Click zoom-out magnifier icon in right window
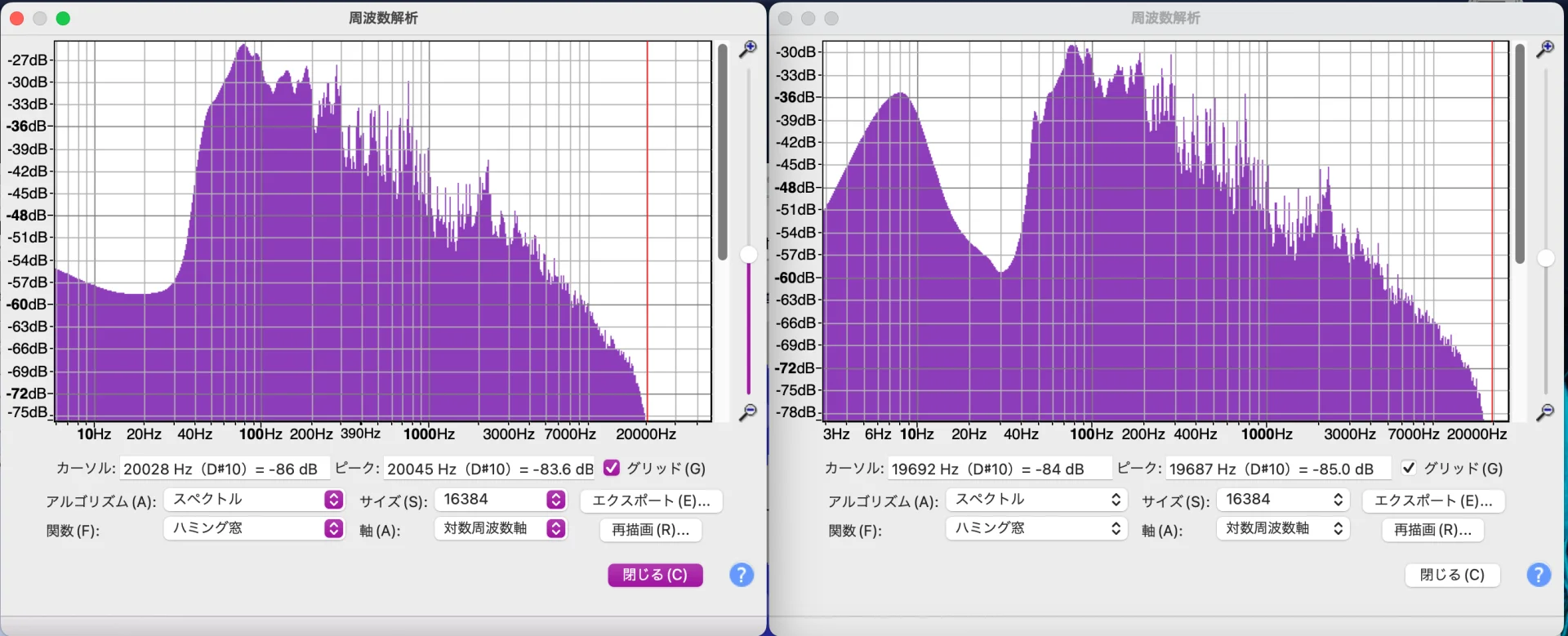Screen dimensions: 1568x636 [x=1544, y=412]
